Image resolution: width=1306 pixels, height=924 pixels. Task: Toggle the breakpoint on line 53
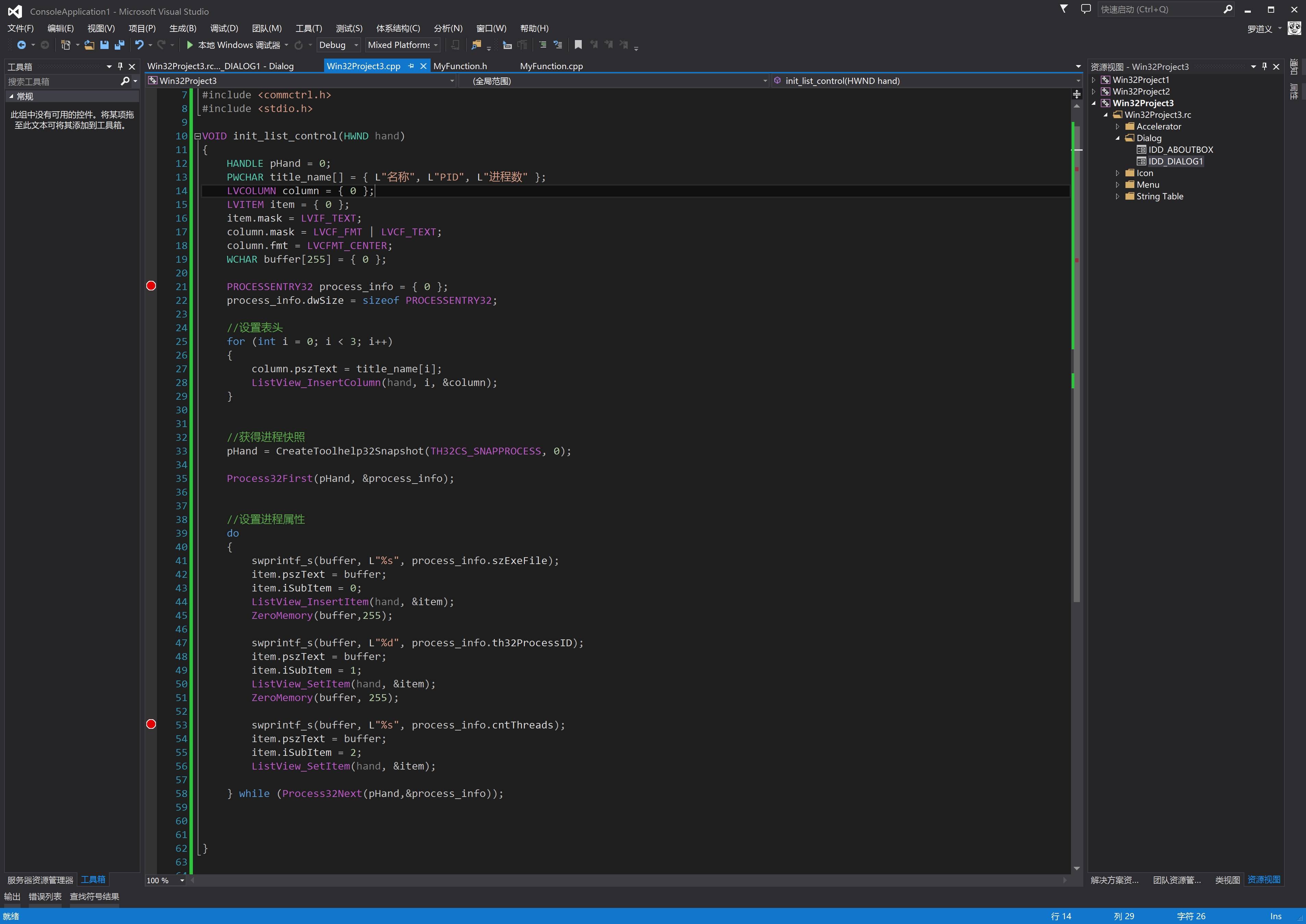[151, 724]
